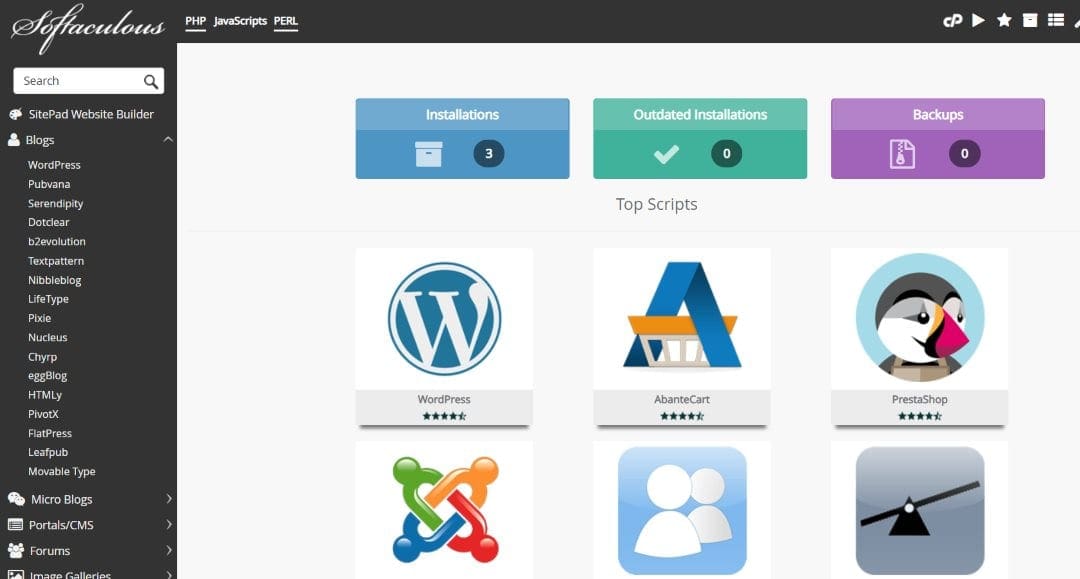Click the archive box icon in Installations card

pos(428,154)
